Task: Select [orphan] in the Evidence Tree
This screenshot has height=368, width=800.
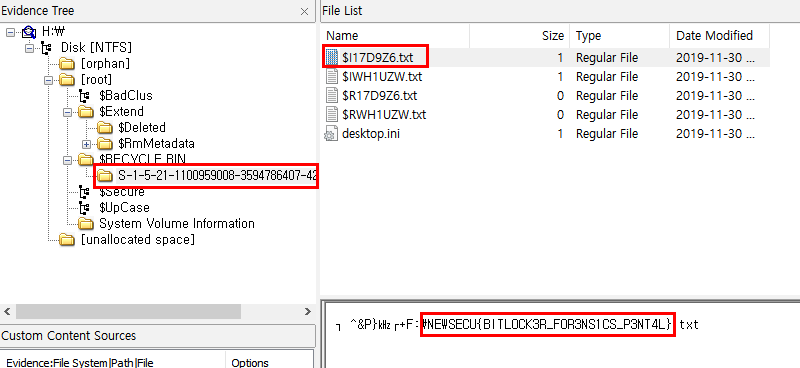Action: [x=105, y=64]
